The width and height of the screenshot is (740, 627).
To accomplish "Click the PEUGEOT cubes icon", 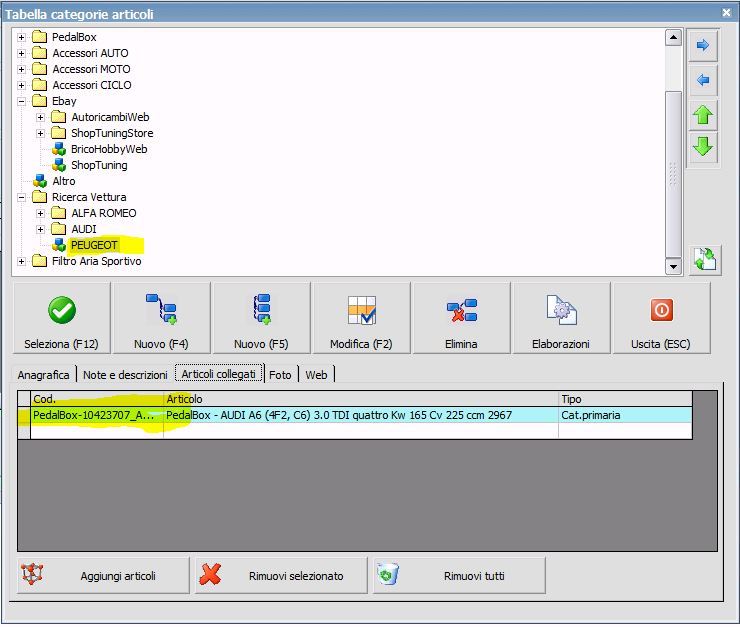I will (x=59, y=245).
